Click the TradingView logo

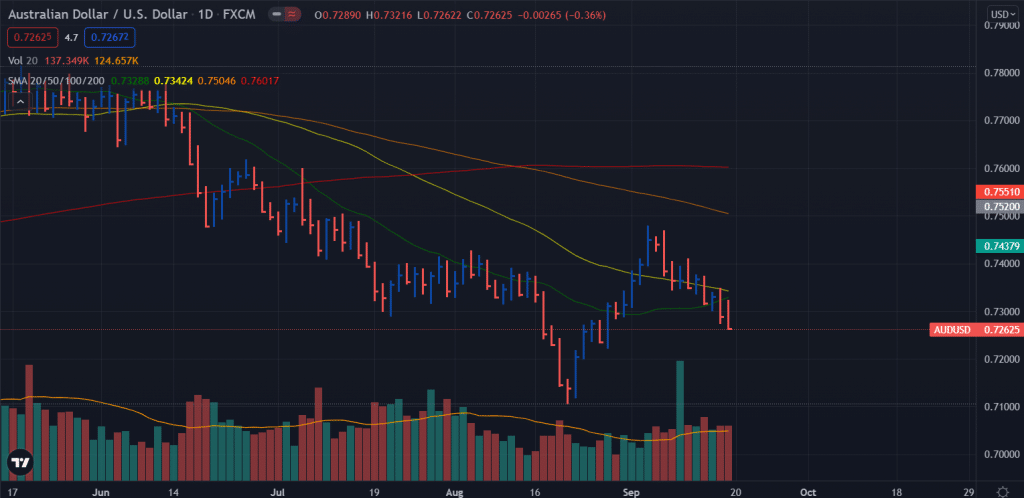tap(20, 462)
